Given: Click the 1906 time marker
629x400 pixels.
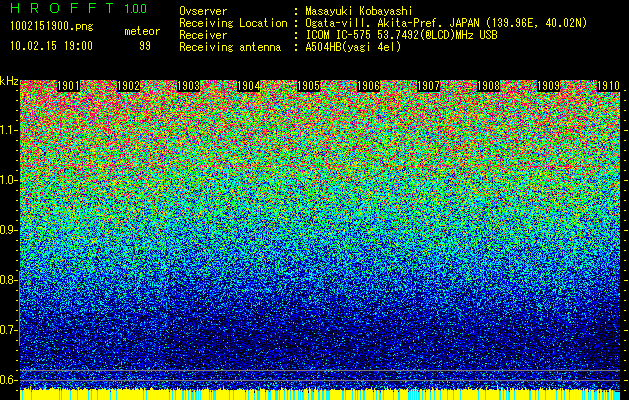Looking at the screenshot, I should 368,86.
